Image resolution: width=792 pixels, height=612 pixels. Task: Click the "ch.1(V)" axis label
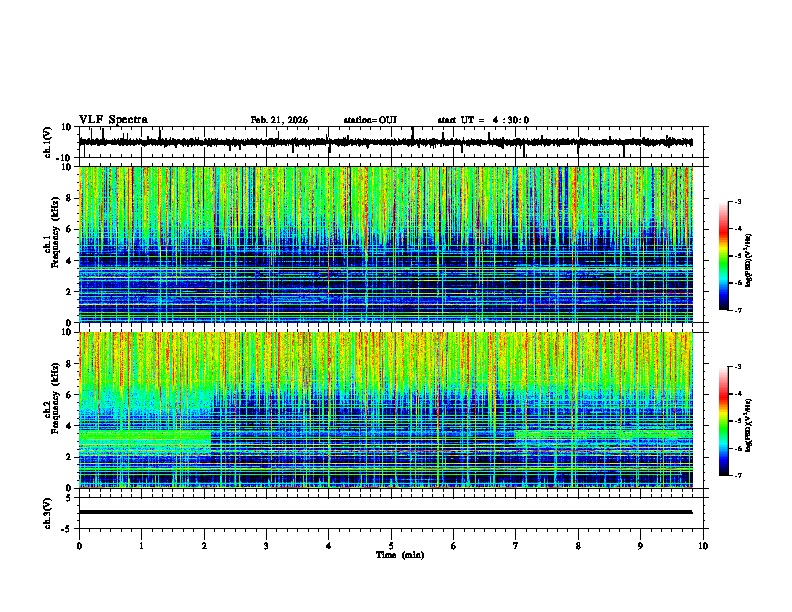[x=48, y=142]
